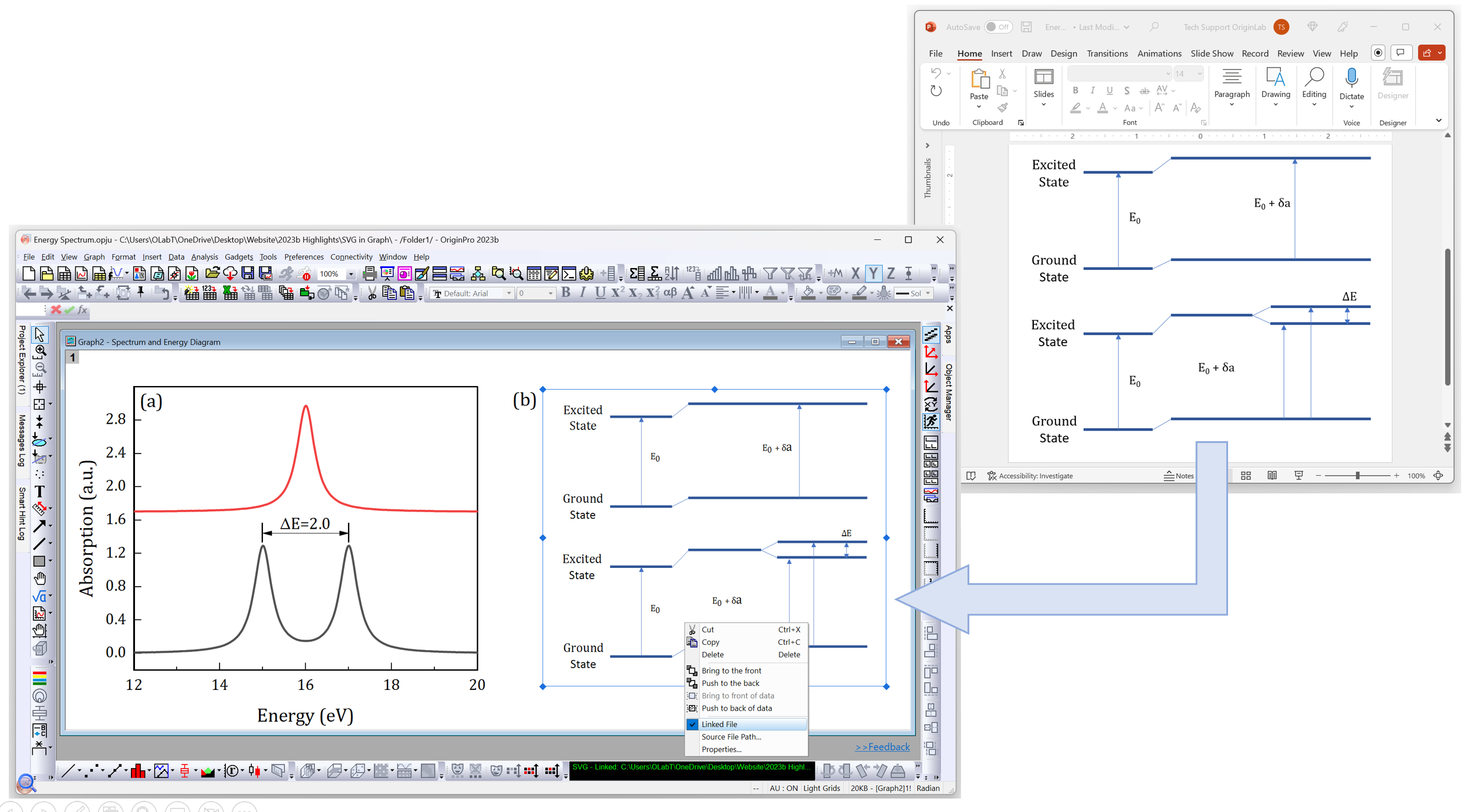1467x812 pixels.
Task: Pick the Arrow drawing tool
Action: point(39,526)
